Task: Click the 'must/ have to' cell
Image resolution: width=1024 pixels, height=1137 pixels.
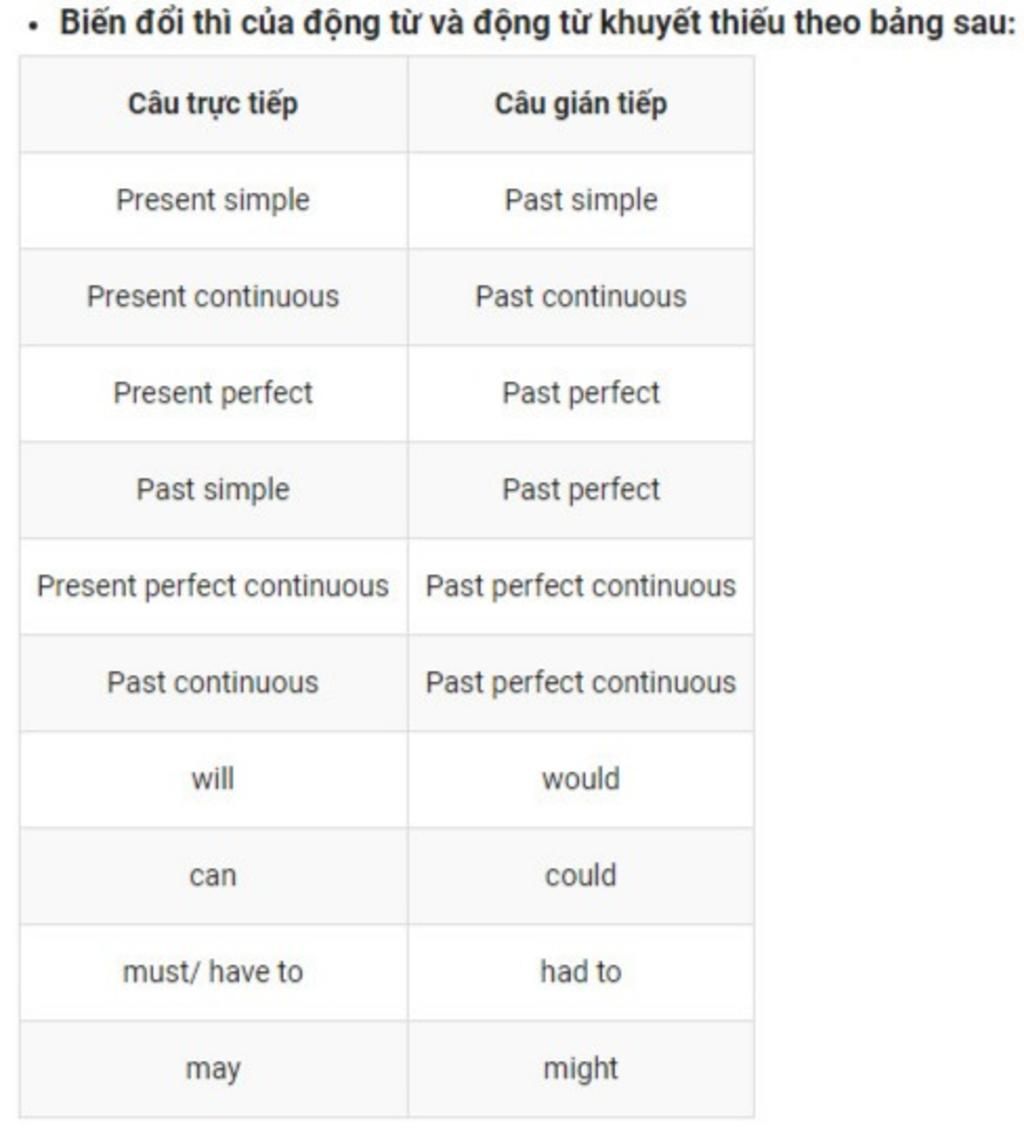Action: (x=213, y=972)
